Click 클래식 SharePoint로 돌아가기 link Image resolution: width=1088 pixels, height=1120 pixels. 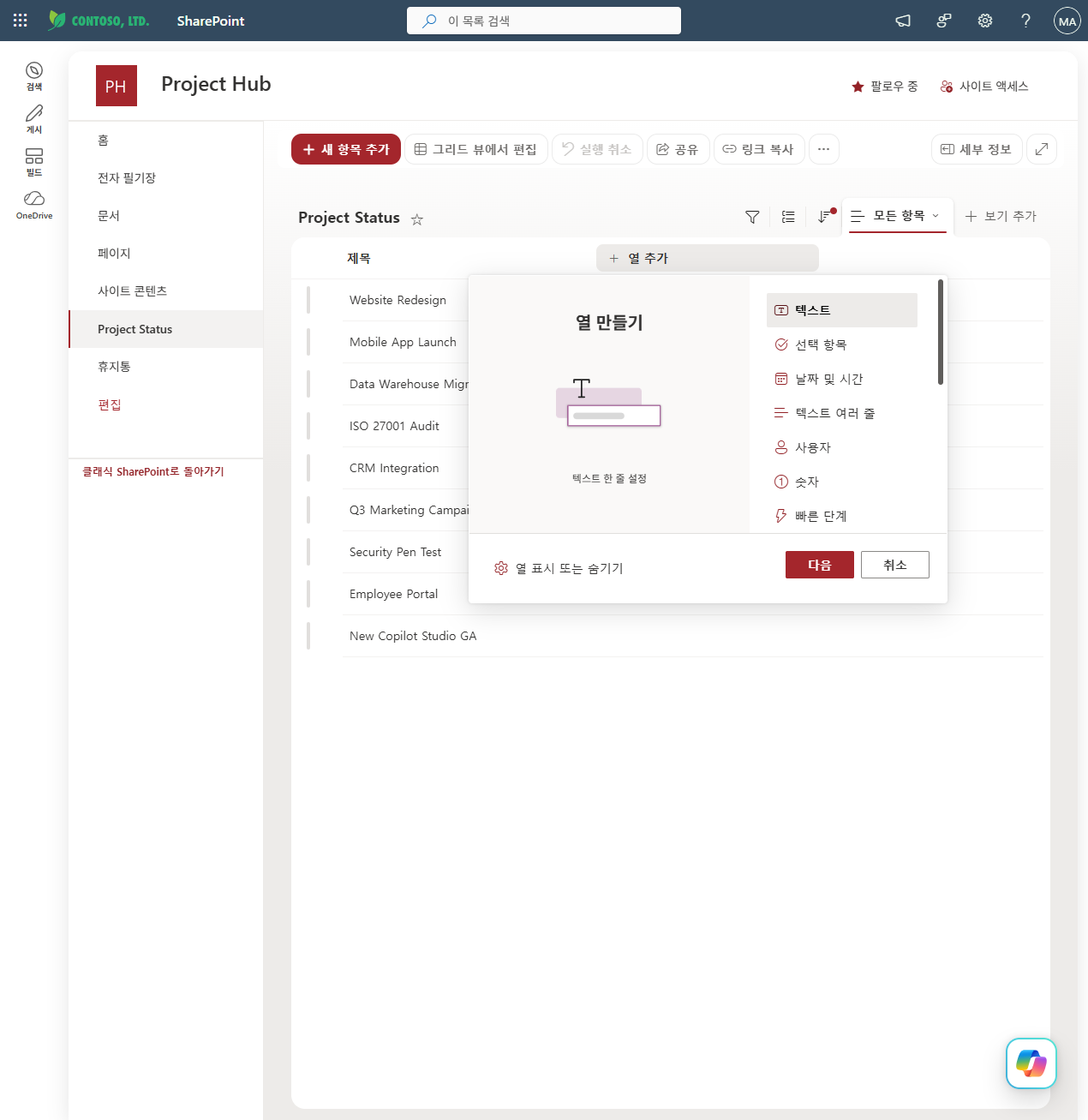pos(153,471)
